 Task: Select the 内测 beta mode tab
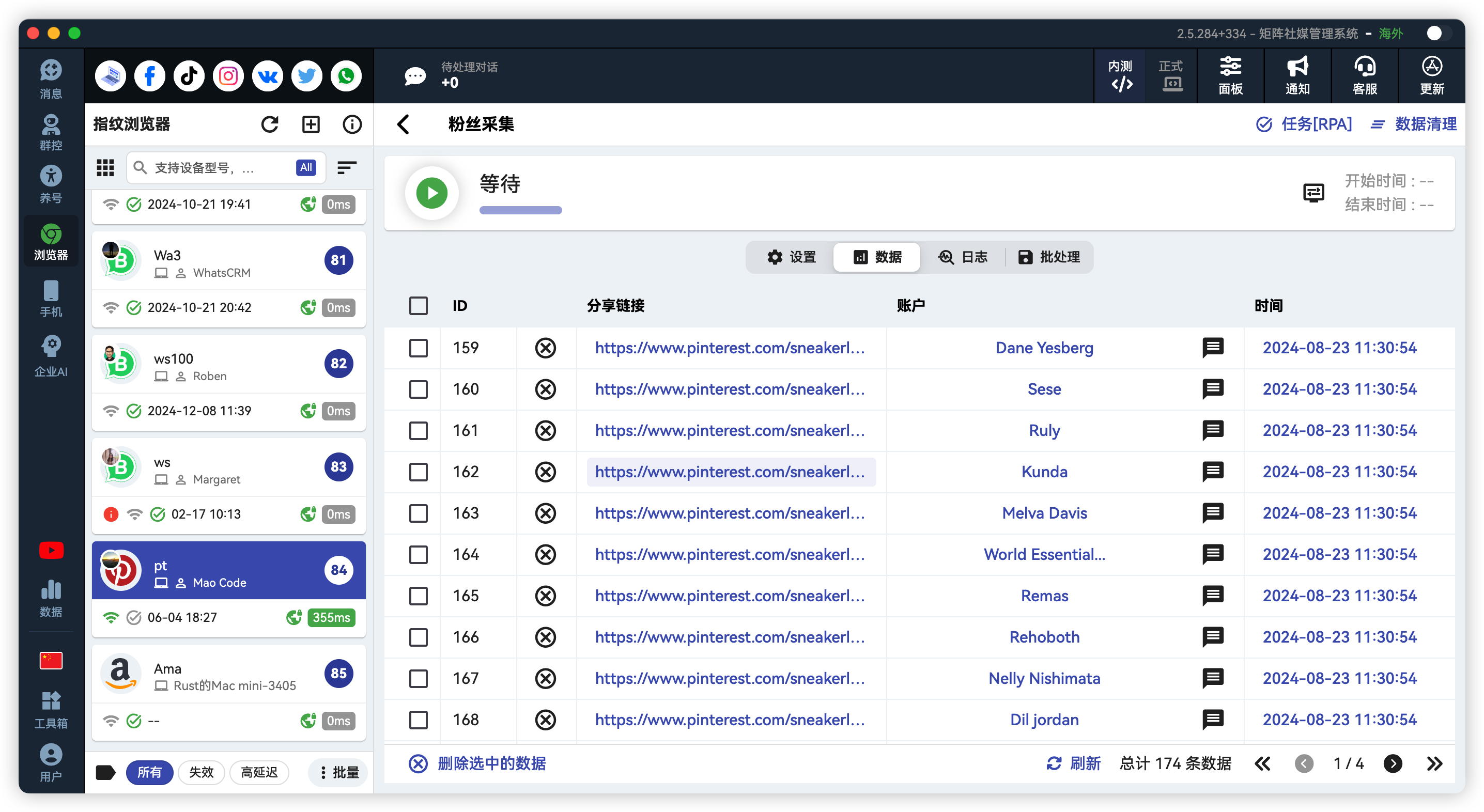(1120, 76)
